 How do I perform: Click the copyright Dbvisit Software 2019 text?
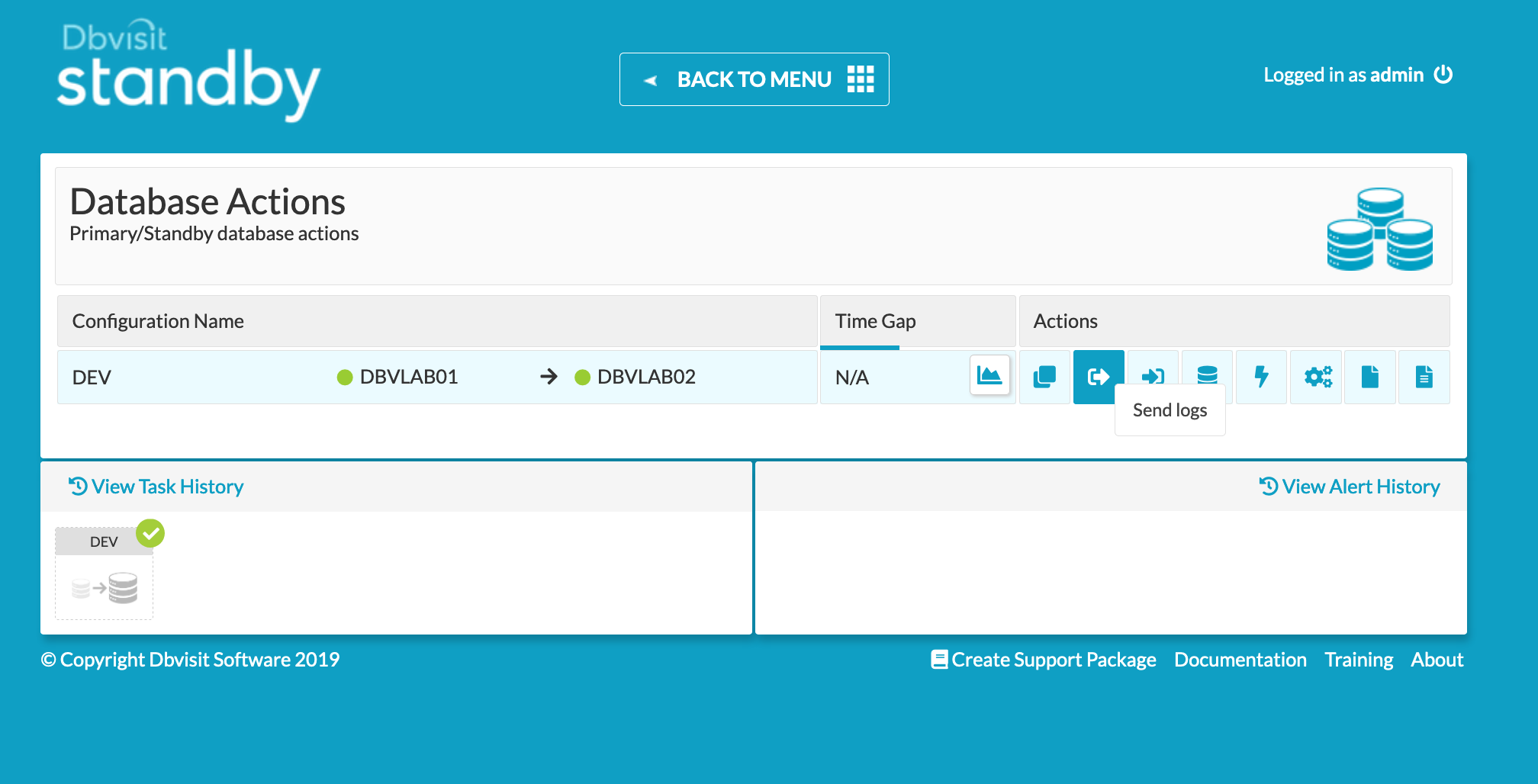190,660
